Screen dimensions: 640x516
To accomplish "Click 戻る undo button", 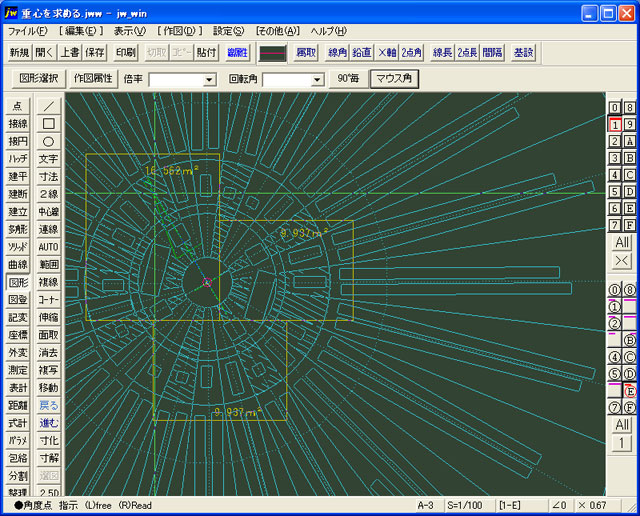I will coord(48,405).
